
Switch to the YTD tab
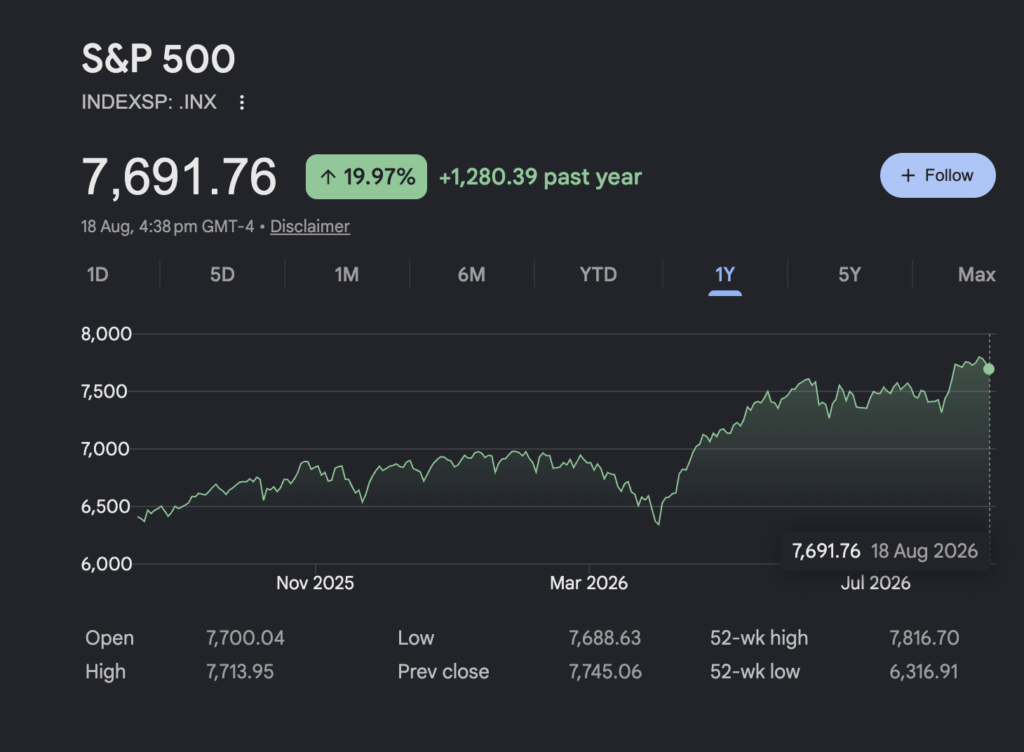click(598, 274)
